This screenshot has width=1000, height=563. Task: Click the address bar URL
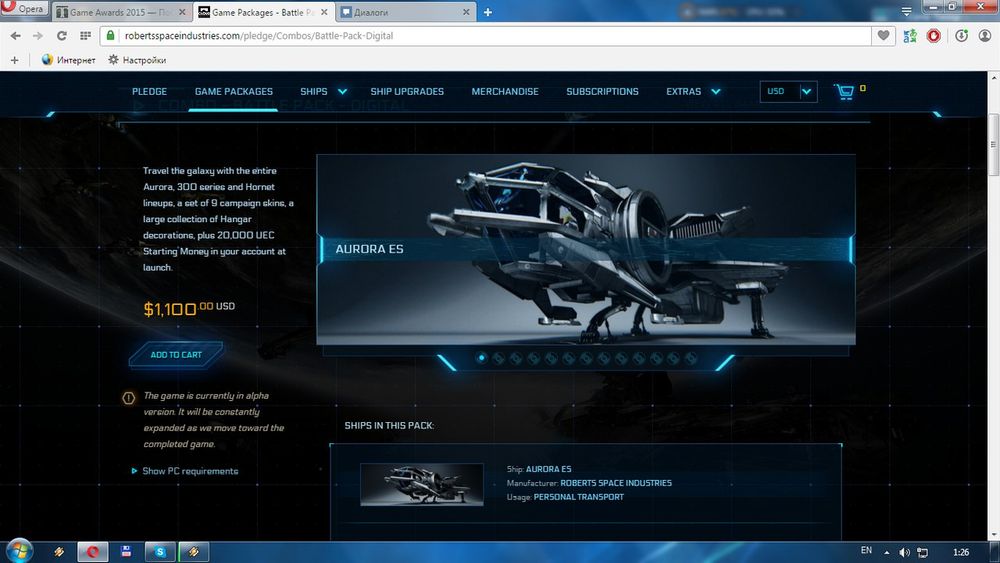tap(259, 36)
